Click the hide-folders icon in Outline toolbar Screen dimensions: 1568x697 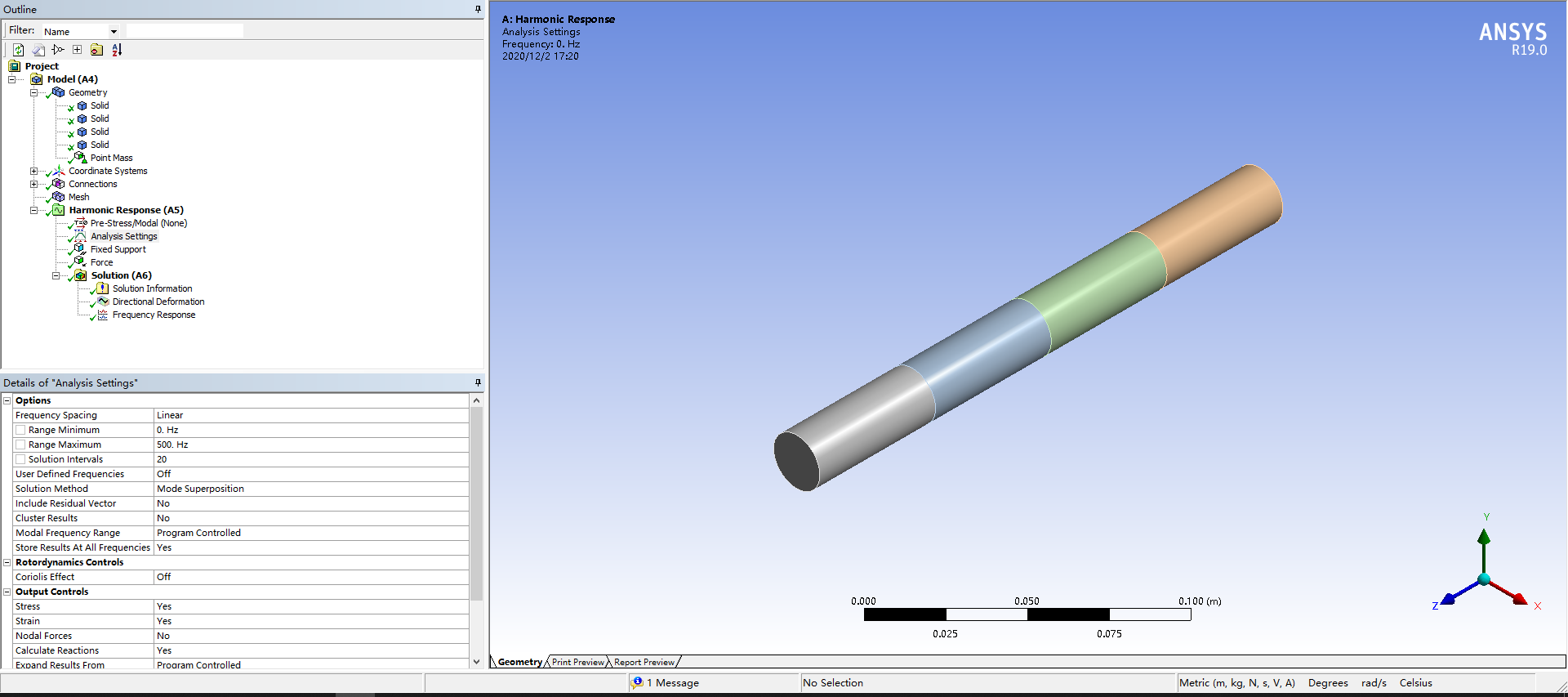[x=96, y=50]
